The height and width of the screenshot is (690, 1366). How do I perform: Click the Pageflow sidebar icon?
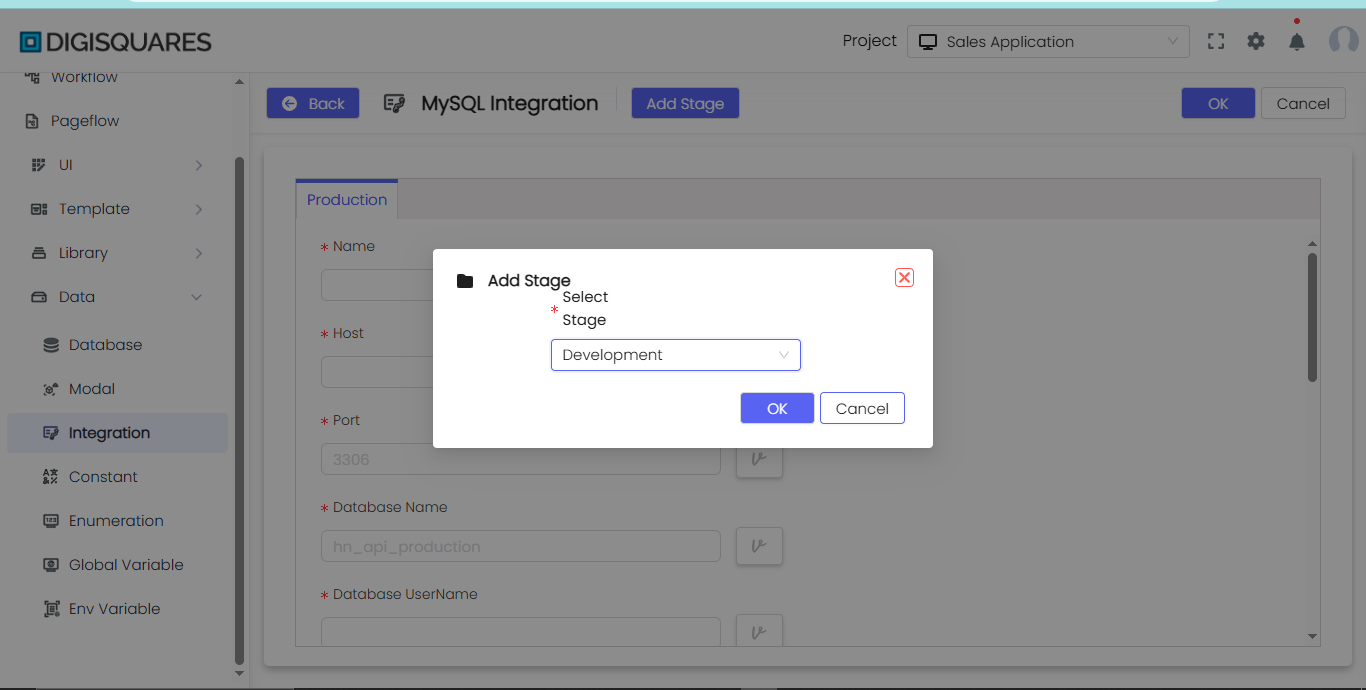point(32,121)
